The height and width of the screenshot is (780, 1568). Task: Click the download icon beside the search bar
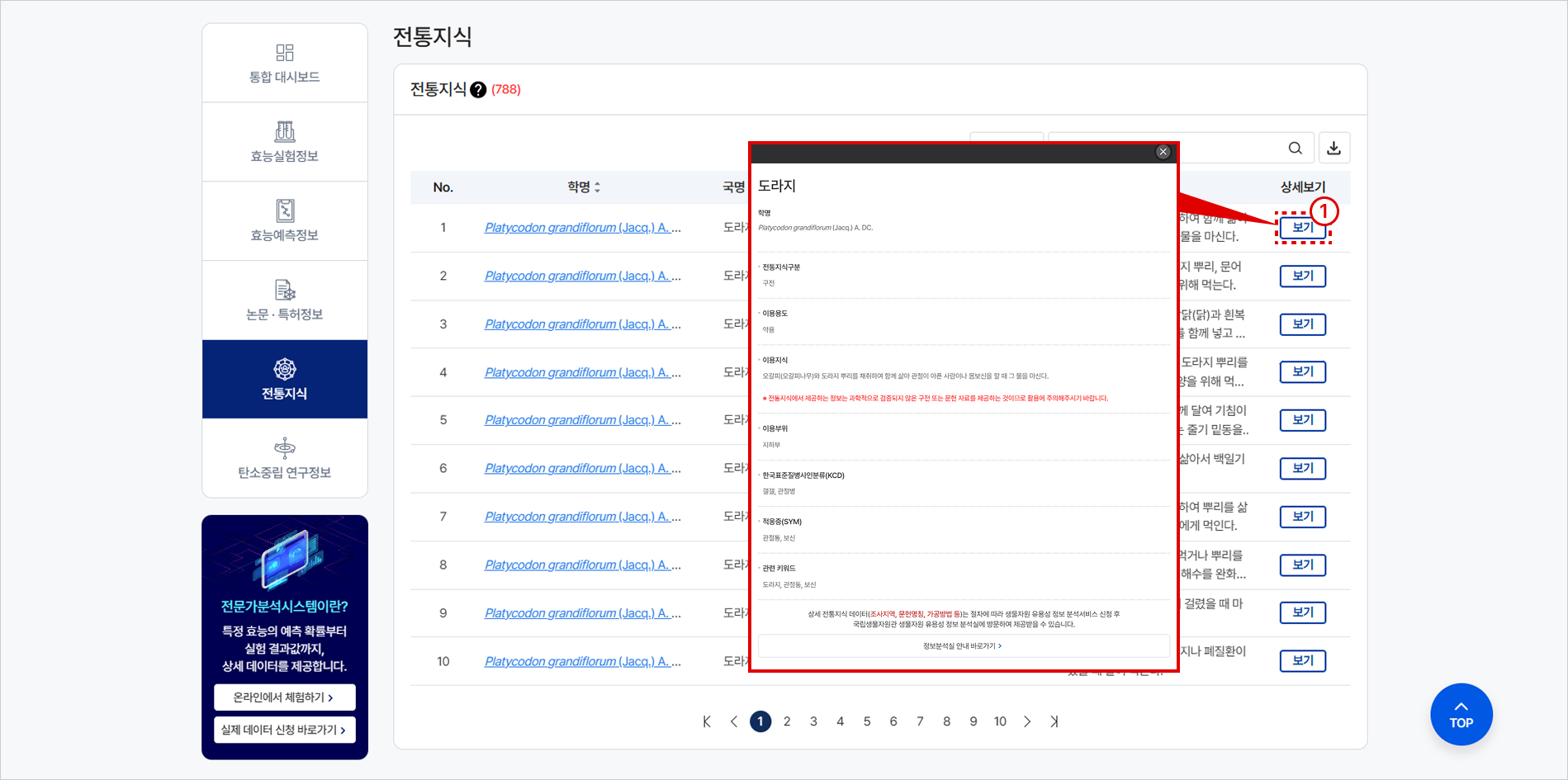(1334, 147)
